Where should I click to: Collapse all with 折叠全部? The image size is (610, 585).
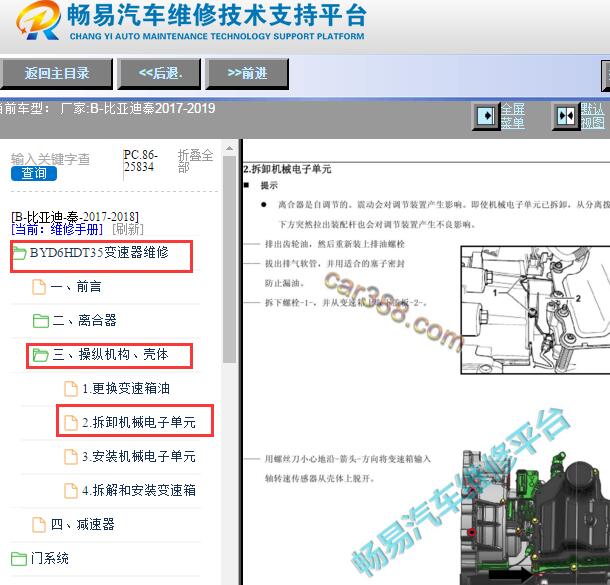pyautogui.click(x=195, y=161)
